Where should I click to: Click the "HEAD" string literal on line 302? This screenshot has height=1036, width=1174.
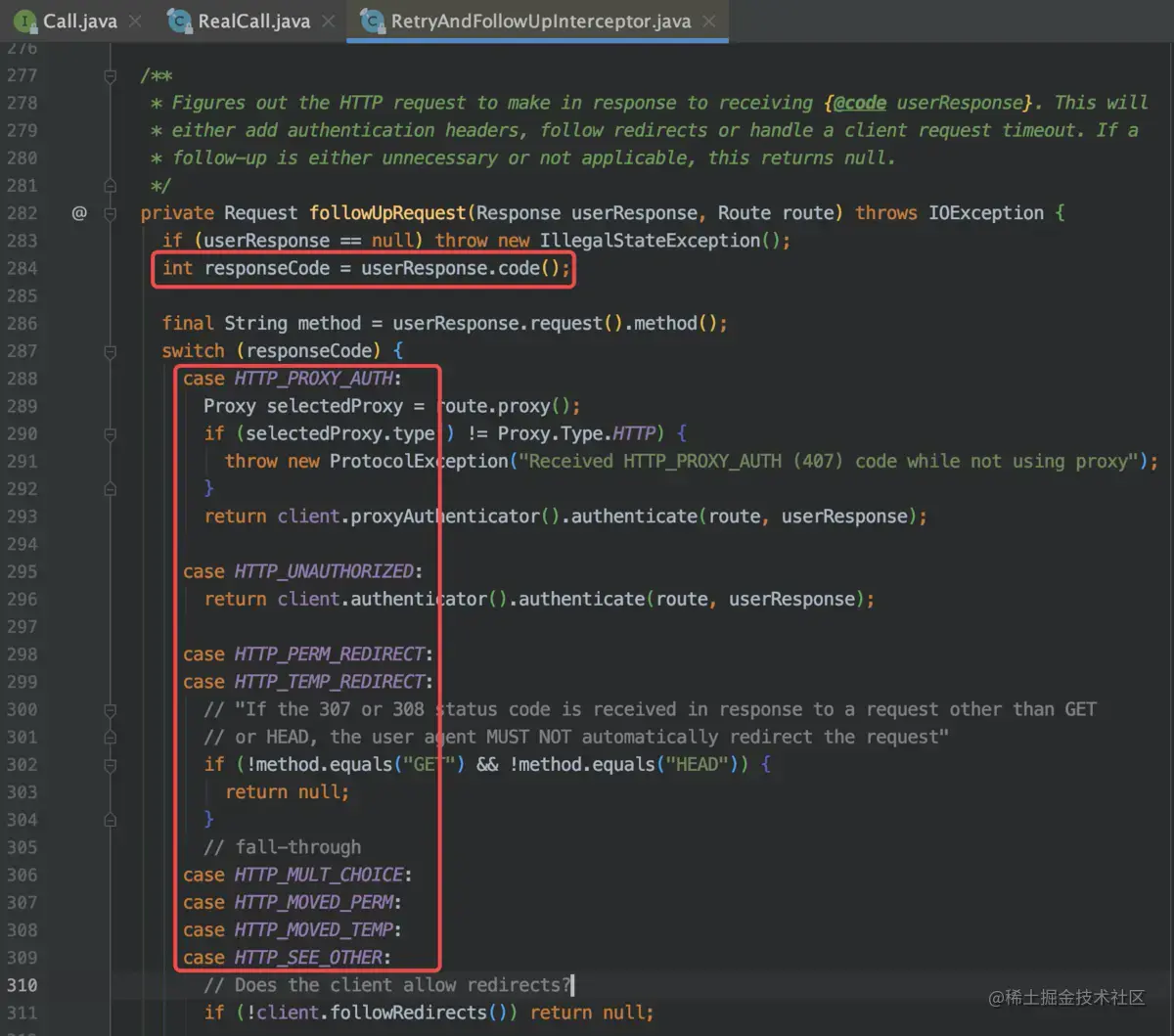(x=697, y=764)
